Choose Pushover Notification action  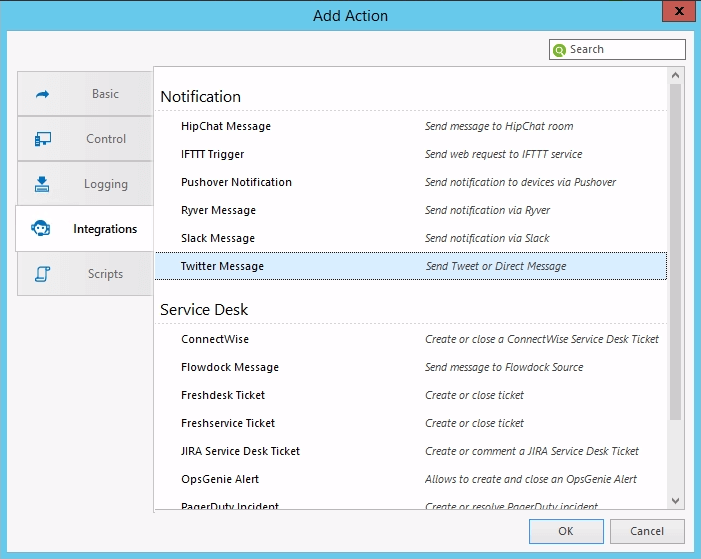[236, 182]
